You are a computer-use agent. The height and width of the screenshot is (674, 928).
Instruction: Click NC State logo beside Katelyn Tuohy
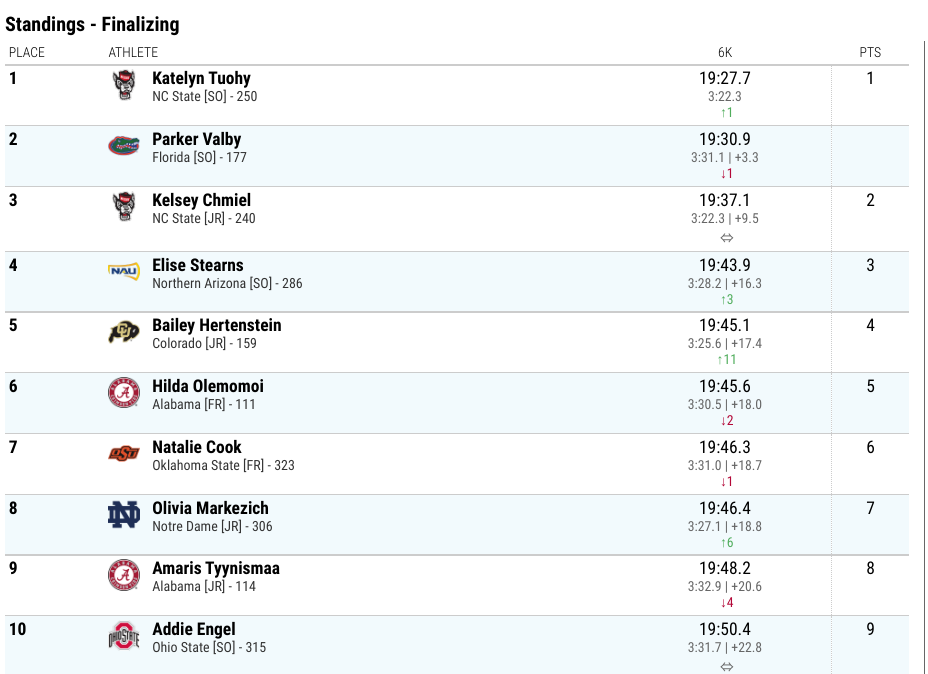(x=124, y=85)
